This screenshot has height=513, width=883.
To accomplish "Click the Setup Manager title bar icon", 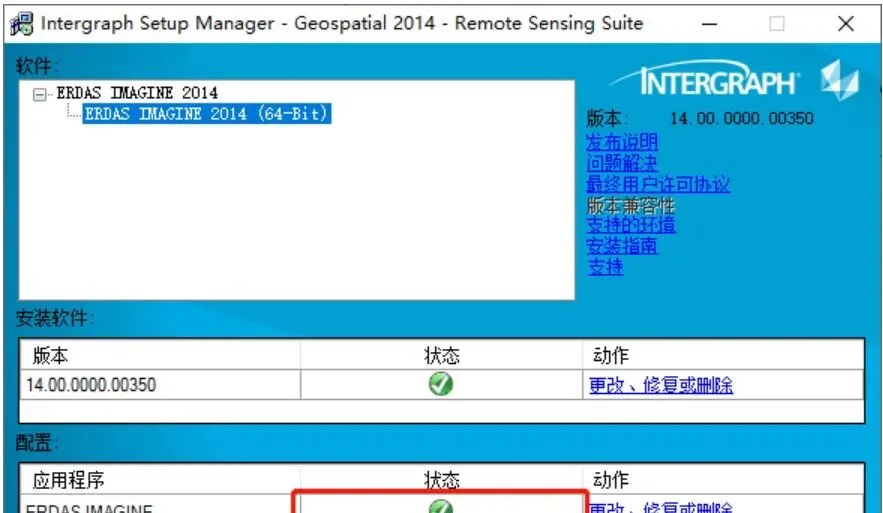I will pos(21,24).
